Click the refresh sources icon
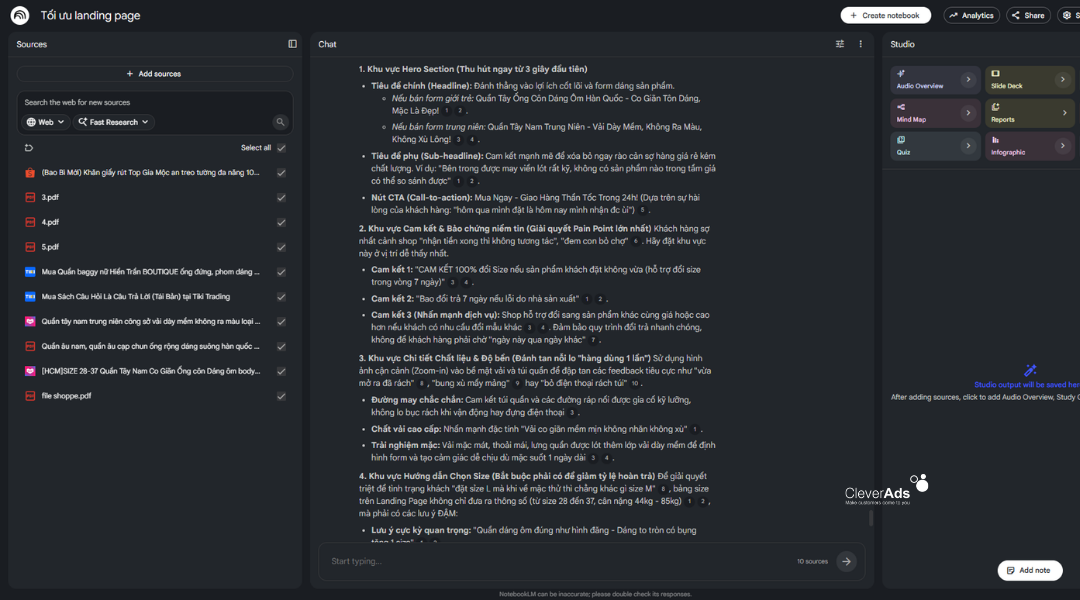Image resolution: width=1080 pixels, height=600 pixels. (29, 147)
